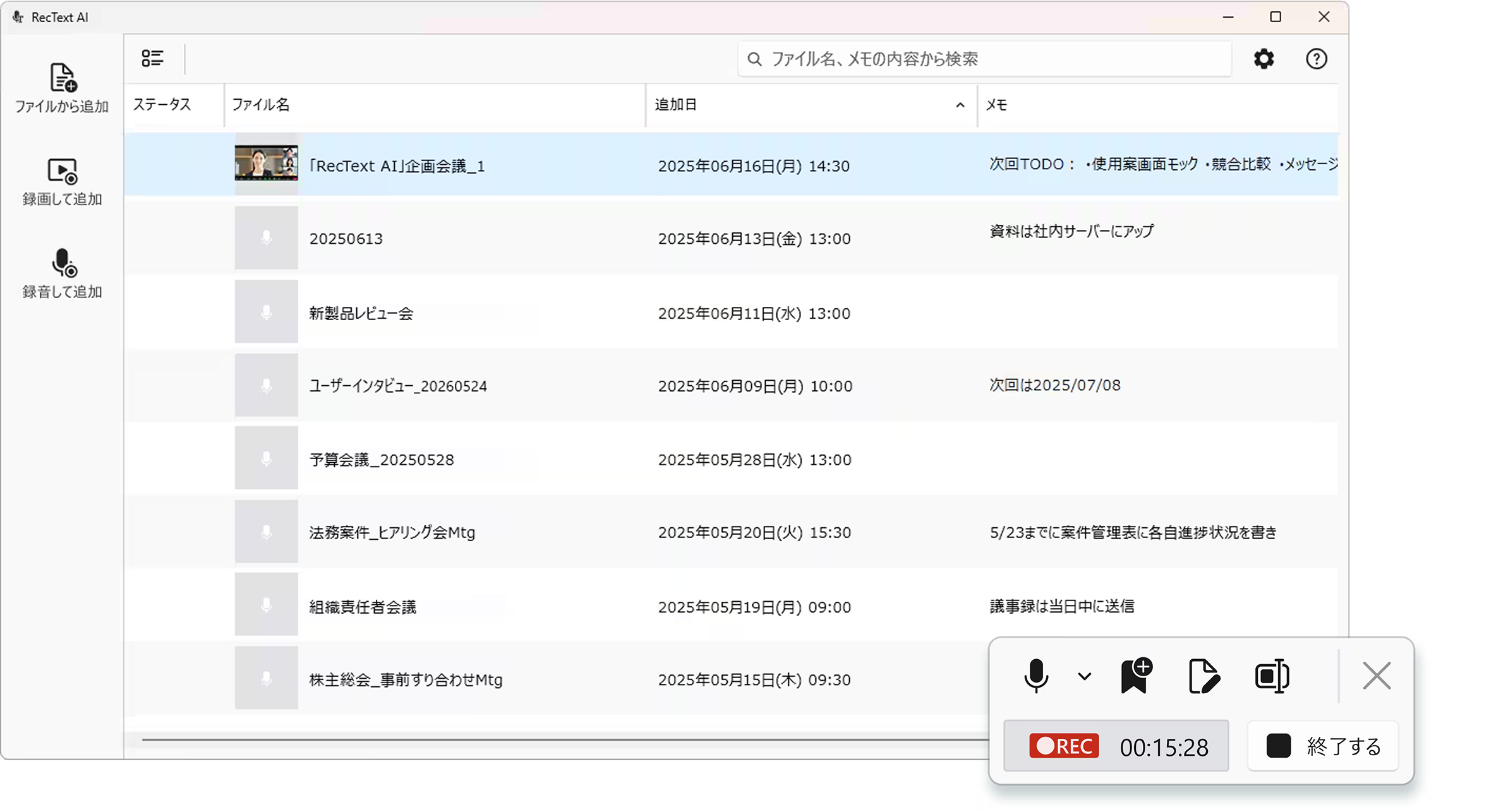
Task: Sort by the ファイル名 column header
Action: pos(261,105)
